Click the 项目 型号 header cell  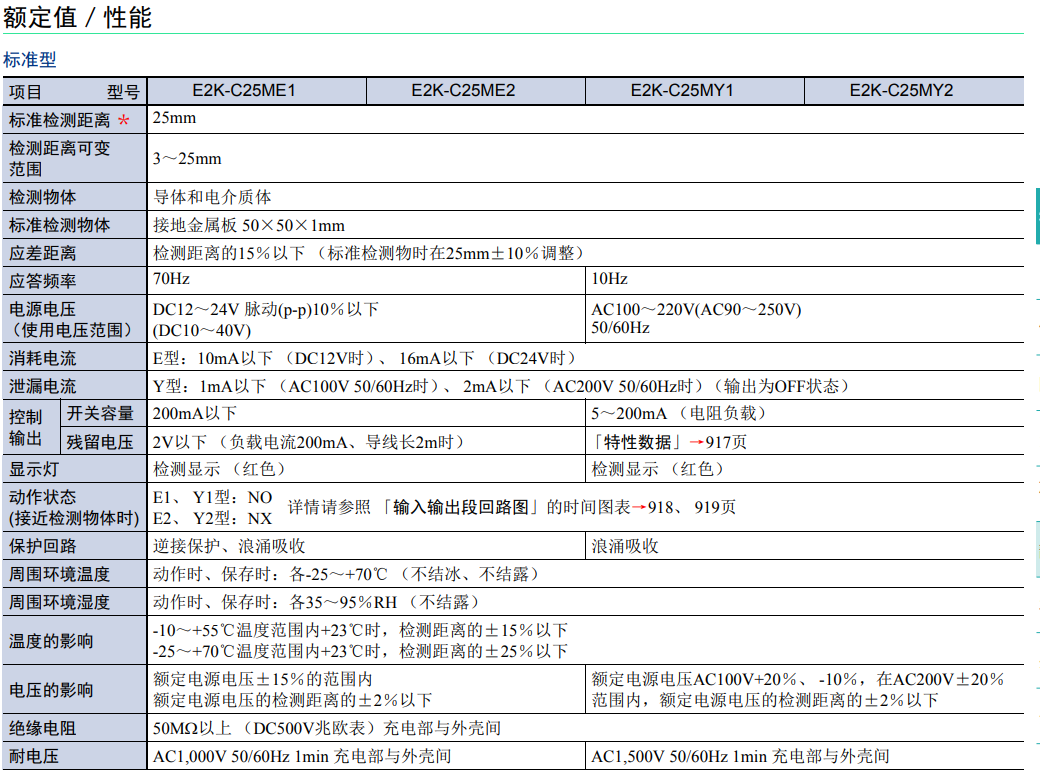[x=74, y=92]
